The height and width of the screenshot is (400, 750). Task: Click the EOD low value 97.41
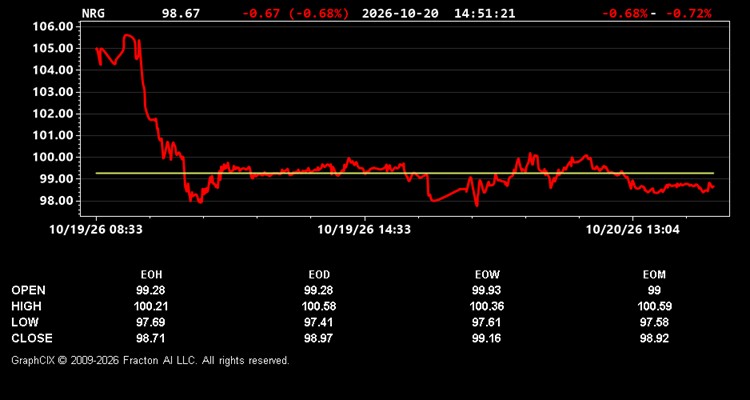pyautogui.click(x=319, y=322)
